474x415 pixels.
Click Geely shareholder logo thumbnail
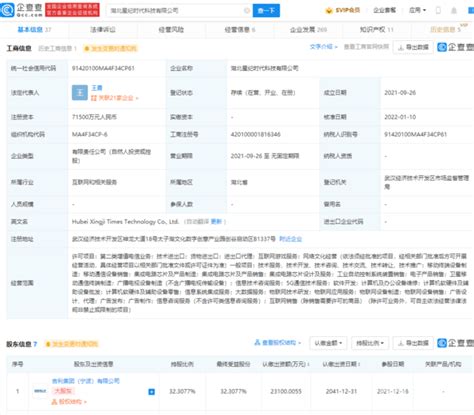(40, 391)
